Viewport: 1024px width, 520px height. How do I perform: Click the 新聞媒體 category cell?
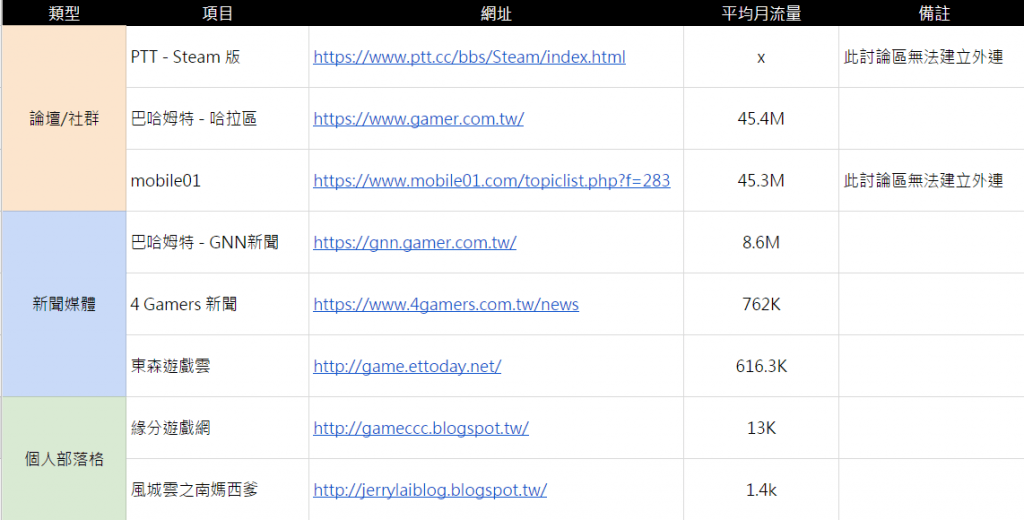(x=63, y=304)
